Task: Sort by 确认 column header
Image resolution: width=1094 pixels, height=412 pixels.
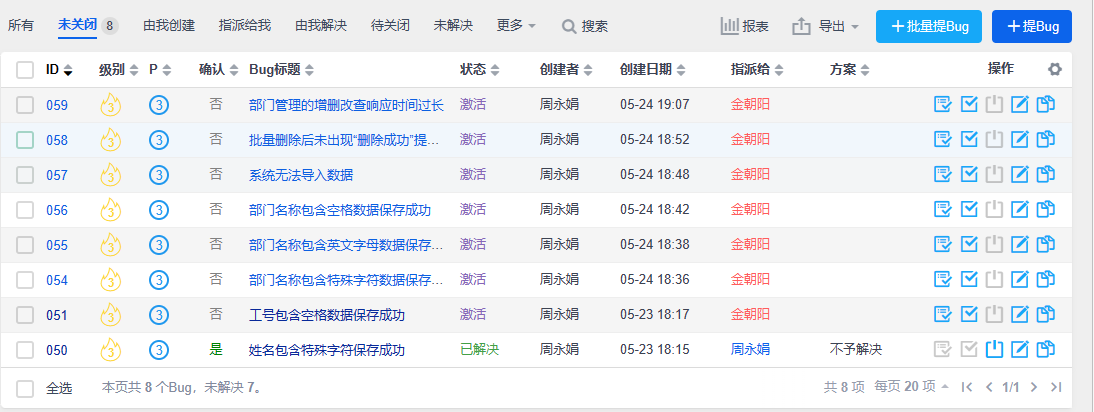Action: pos(218,70)
